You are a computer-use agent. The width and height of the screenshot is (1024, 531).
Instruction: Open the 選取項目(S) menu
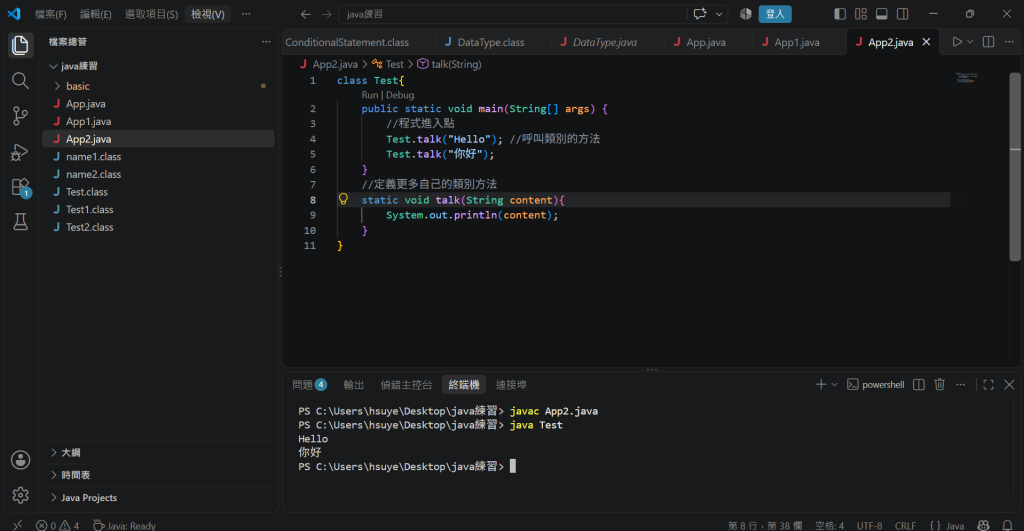152,14
